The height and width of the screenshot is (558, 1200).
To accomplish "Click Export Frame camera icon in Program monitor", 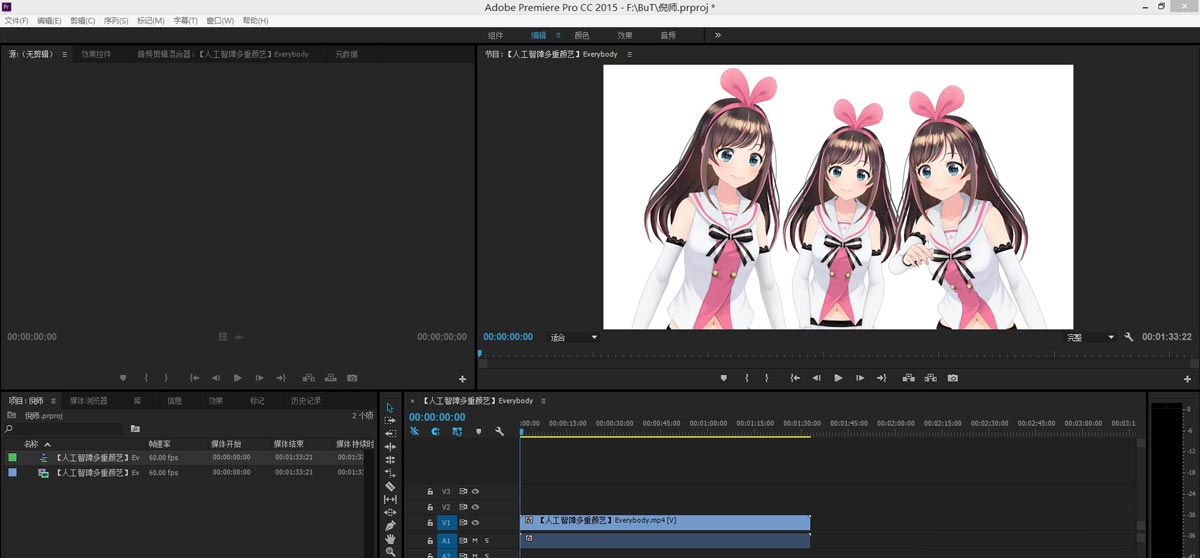I will (953, 378).
